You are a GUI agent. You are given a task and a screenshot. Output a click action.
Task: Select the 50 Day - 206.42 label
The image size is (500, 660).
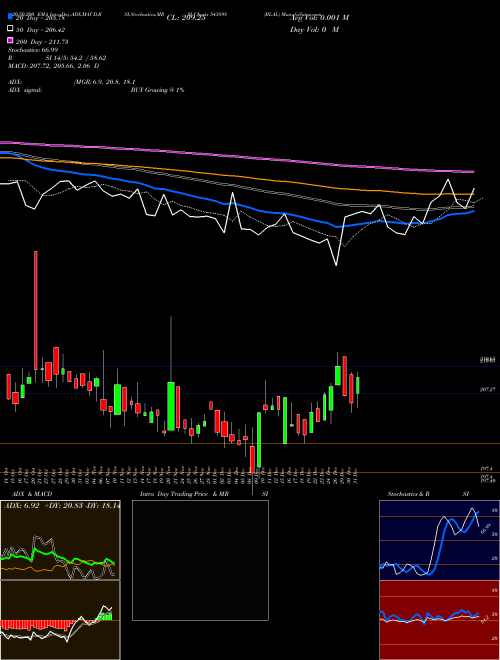tap(41, 30)
